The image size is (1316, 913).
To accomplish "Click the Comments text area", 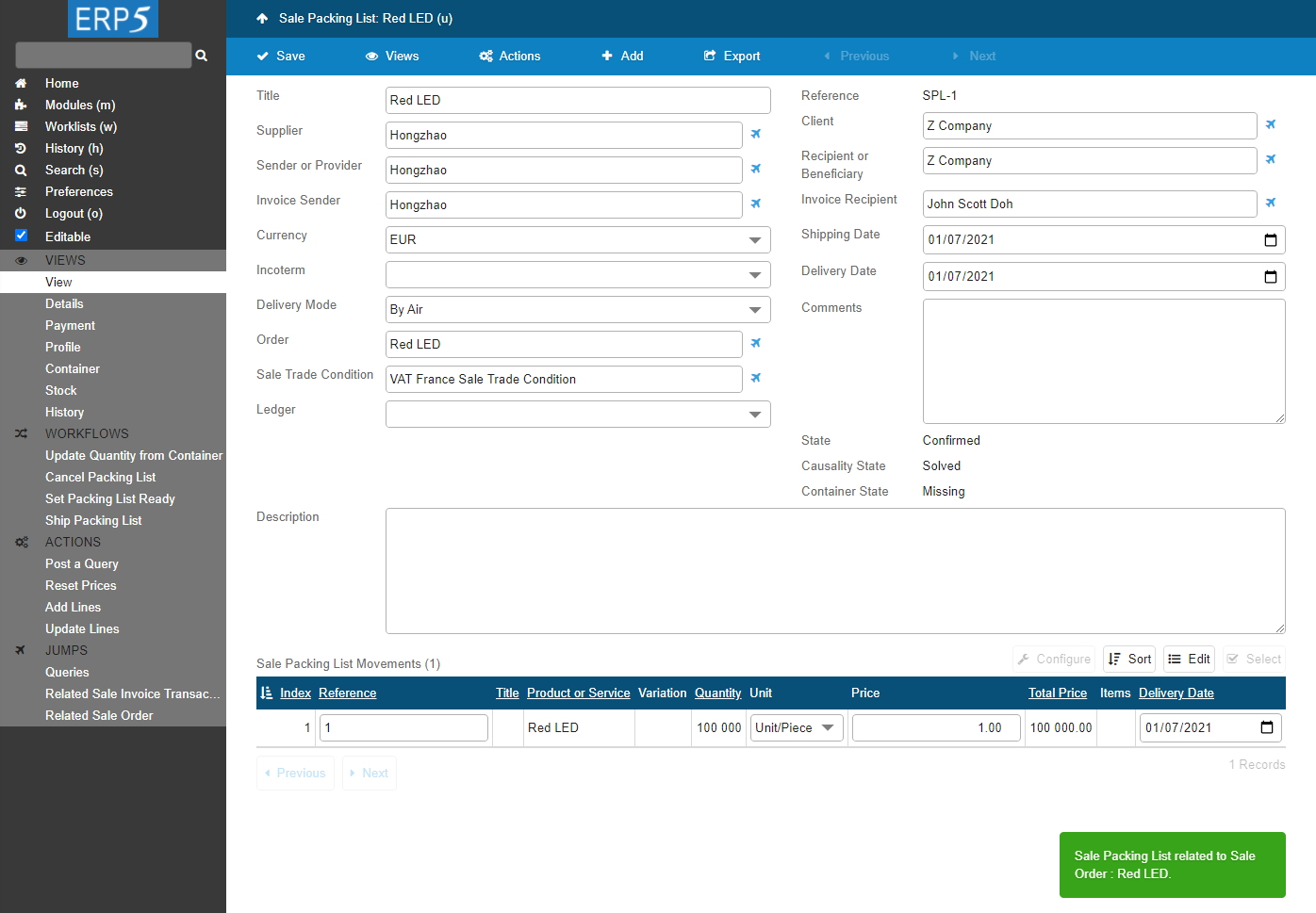I will pyautogui.click(x=1104, y=361).
